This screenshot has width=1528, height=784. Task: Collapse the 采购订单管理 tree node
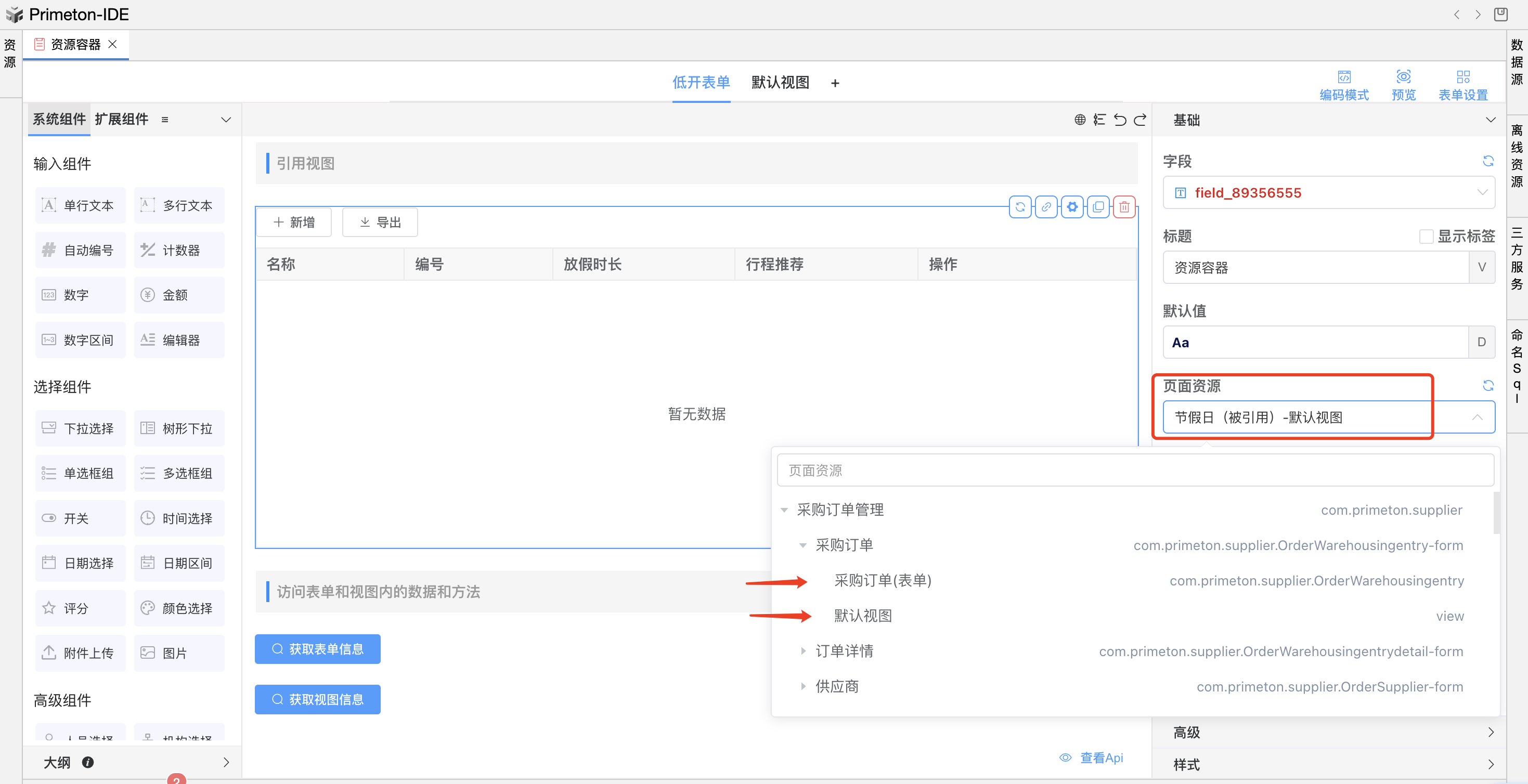pyautogui.click(x=784, y=510)
